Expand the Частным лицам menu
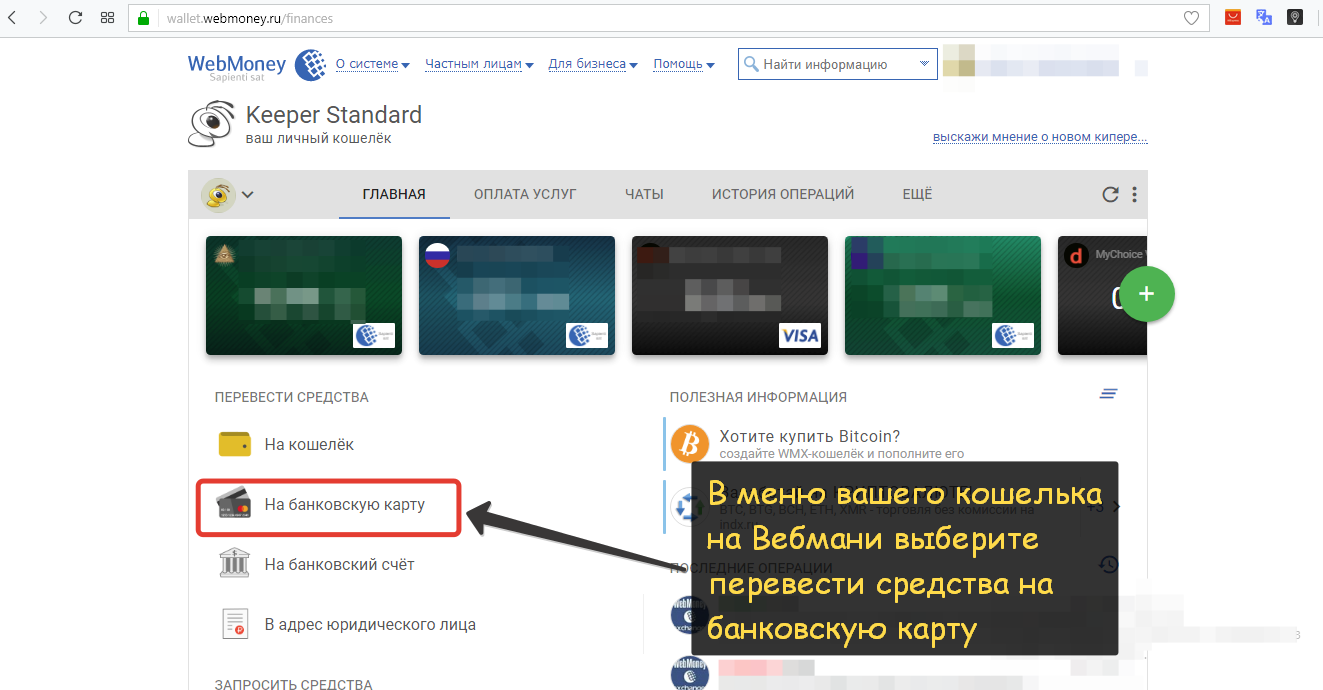The image size is (1323, 690). coord(479,64)
